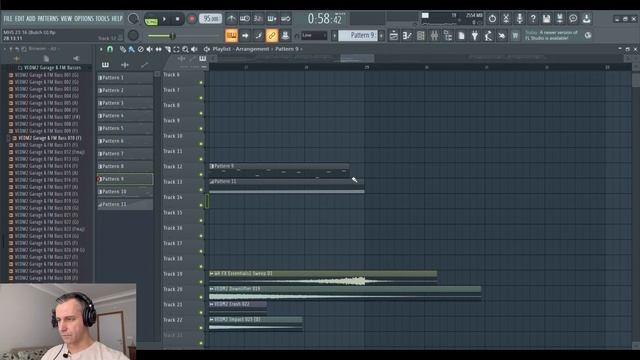
Task: Click the newer version available news link
Action: tap(551, 35)
